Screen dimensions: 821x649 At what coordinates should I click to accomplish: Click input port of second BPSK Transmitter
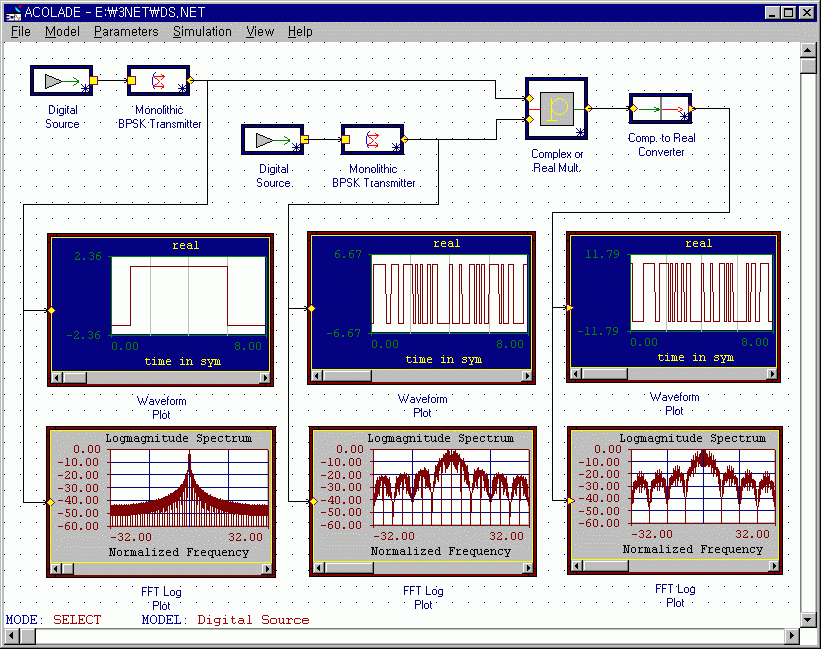[345, 139]
